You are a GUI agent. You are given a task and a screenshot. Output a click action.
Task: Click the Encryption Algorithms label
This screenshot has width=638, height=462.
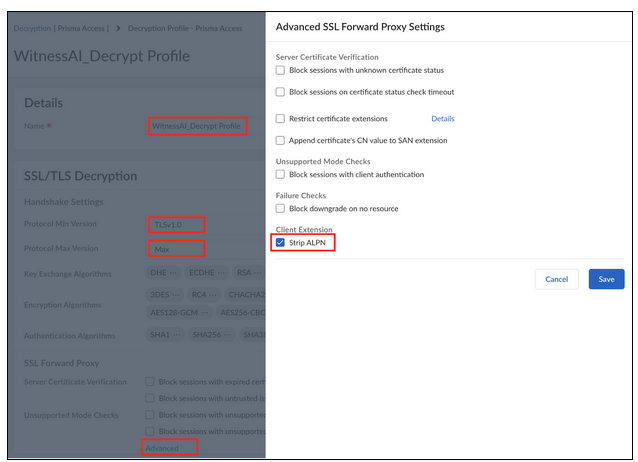pyautogui.click(x=63, y=304)
